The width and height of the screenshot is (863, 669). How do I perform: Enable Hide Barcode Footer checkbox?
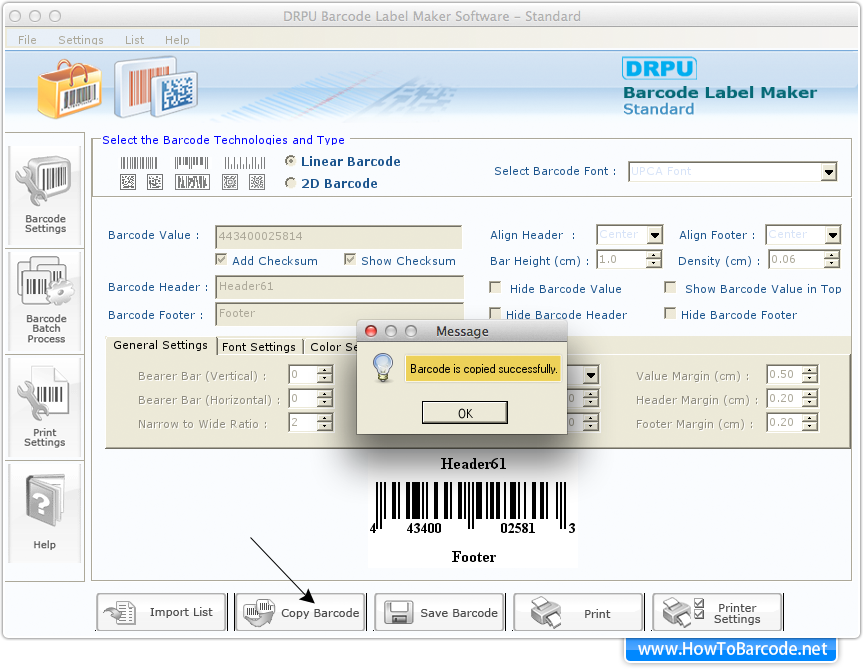pyautogui.click(x=670, y=314)
